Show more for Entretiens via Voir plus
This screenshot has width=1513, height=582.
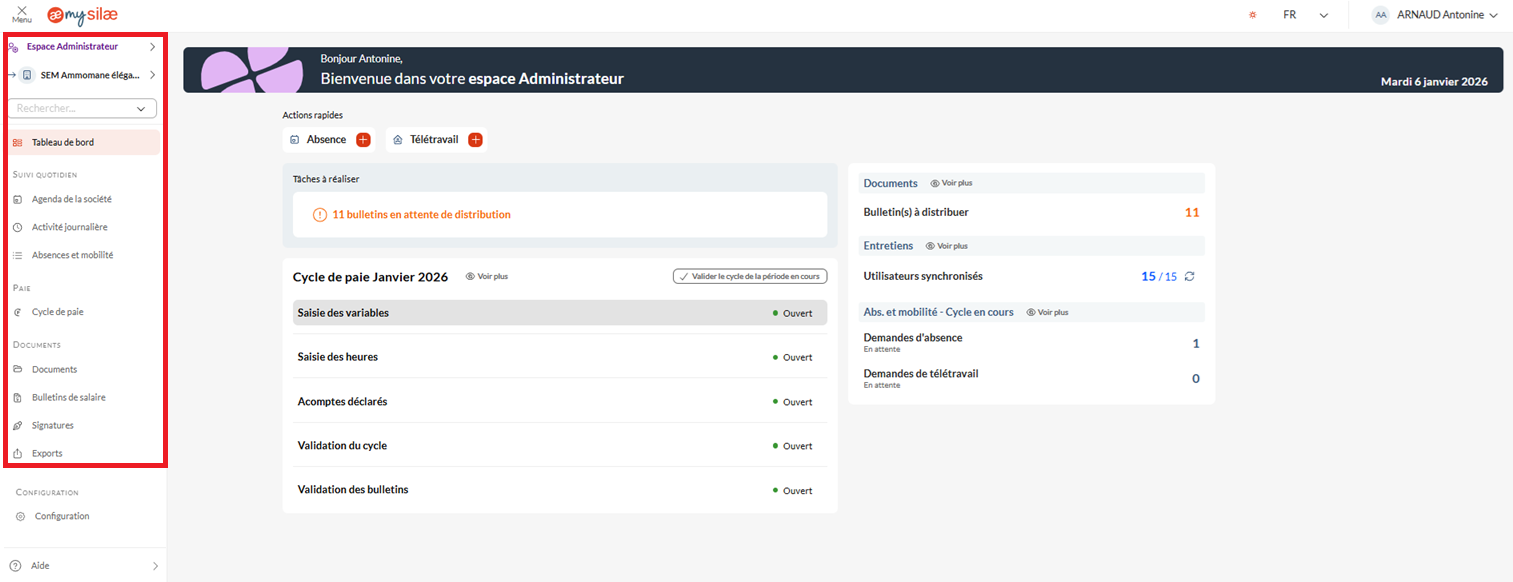[x=946, y=246]
